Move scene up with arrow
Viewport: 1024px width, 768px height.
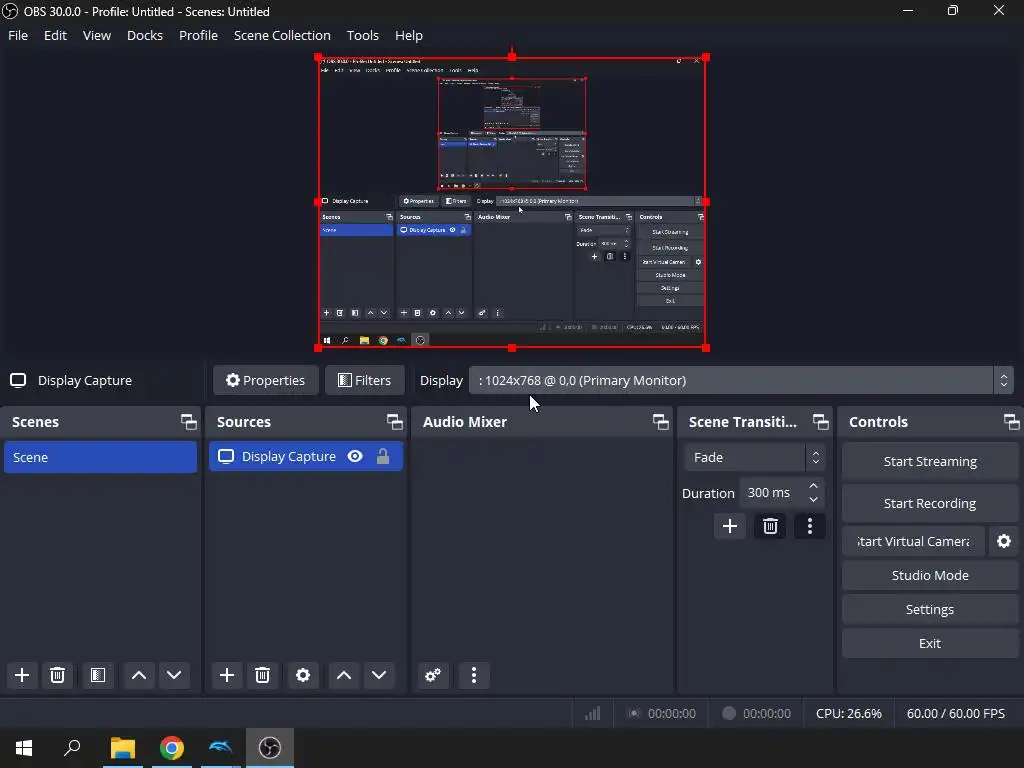pyautogui.click(x=138, y=675)
